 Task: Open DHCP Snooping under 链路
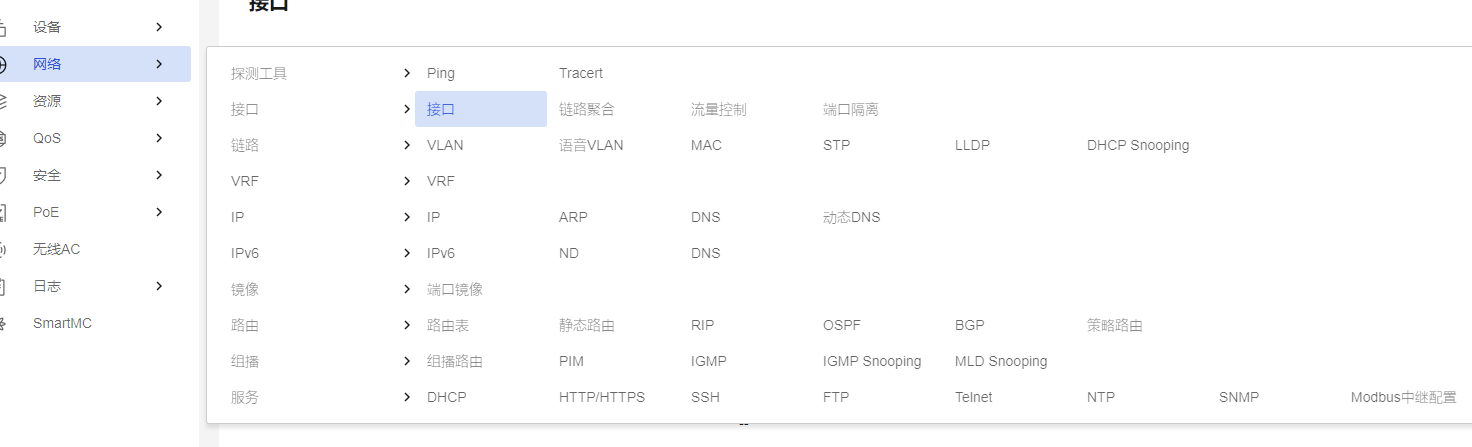click(1138, 145)
